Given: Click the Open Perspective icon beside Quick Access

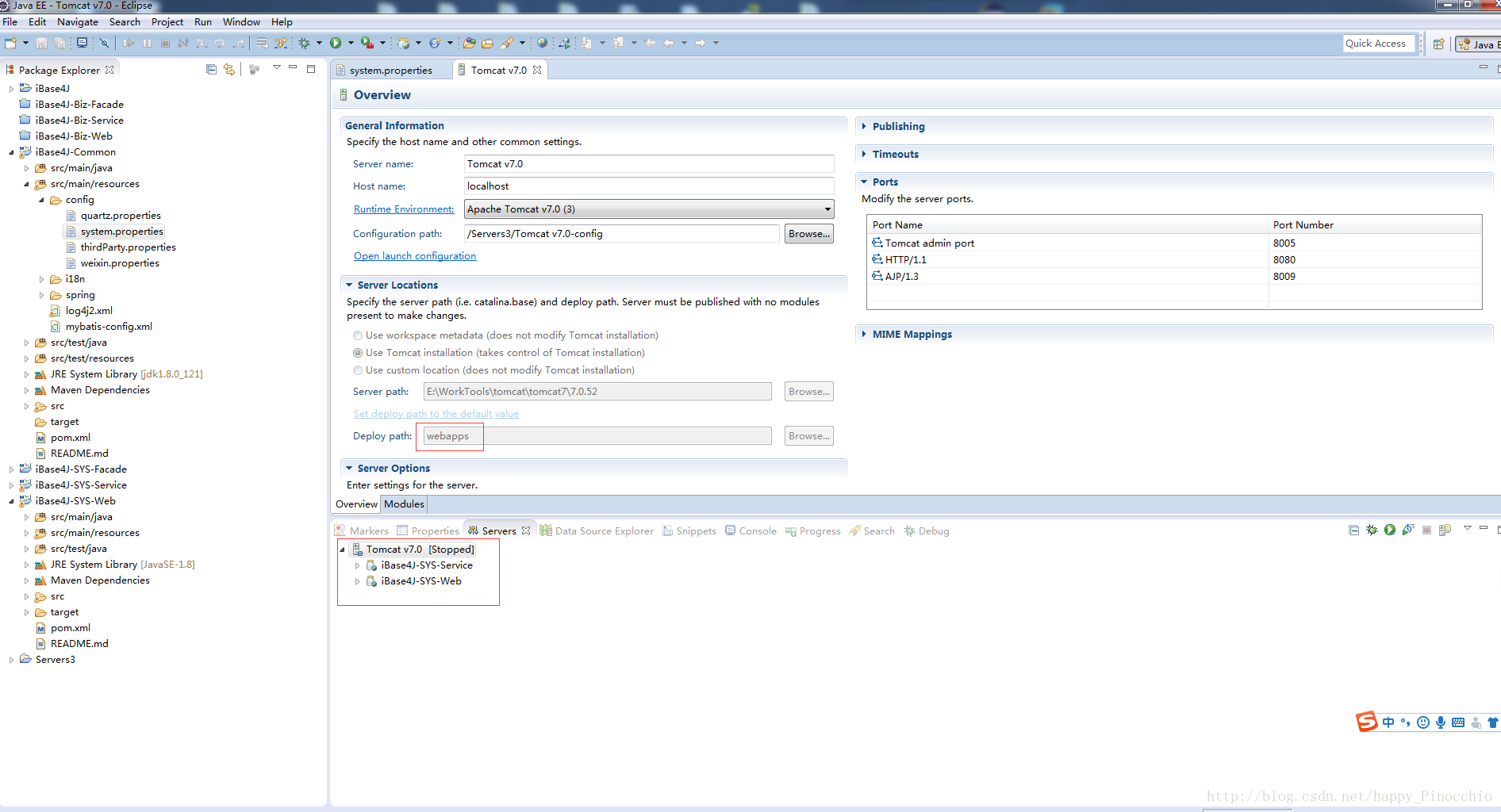Looking at the screenshot, I should click(1438, 44).
